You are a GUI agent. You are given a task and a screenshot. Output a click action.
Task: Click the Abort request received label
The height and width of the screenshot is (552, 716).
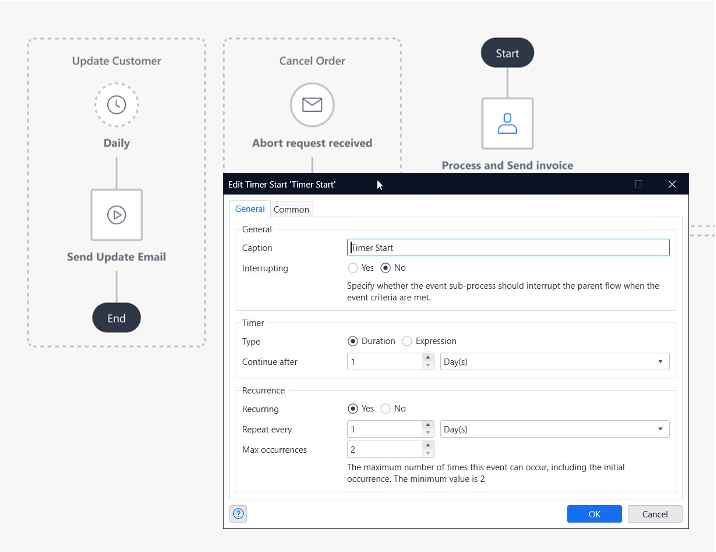click(312, 143)
